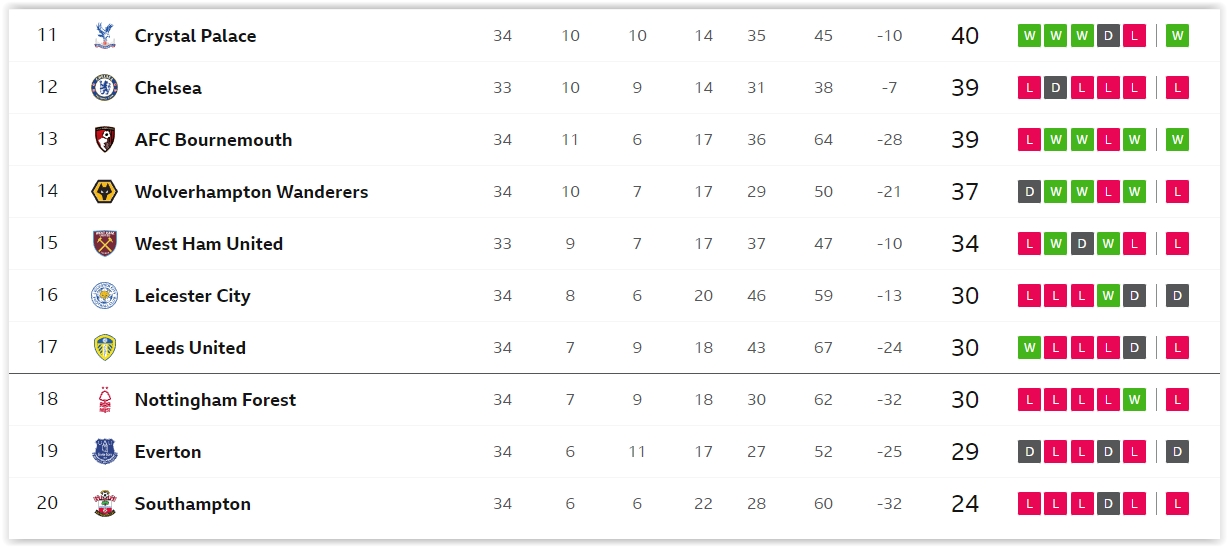Open the Leicester City team link
Screen dimensions: 1228x547
pyautogui.click(x=192, y=296)
